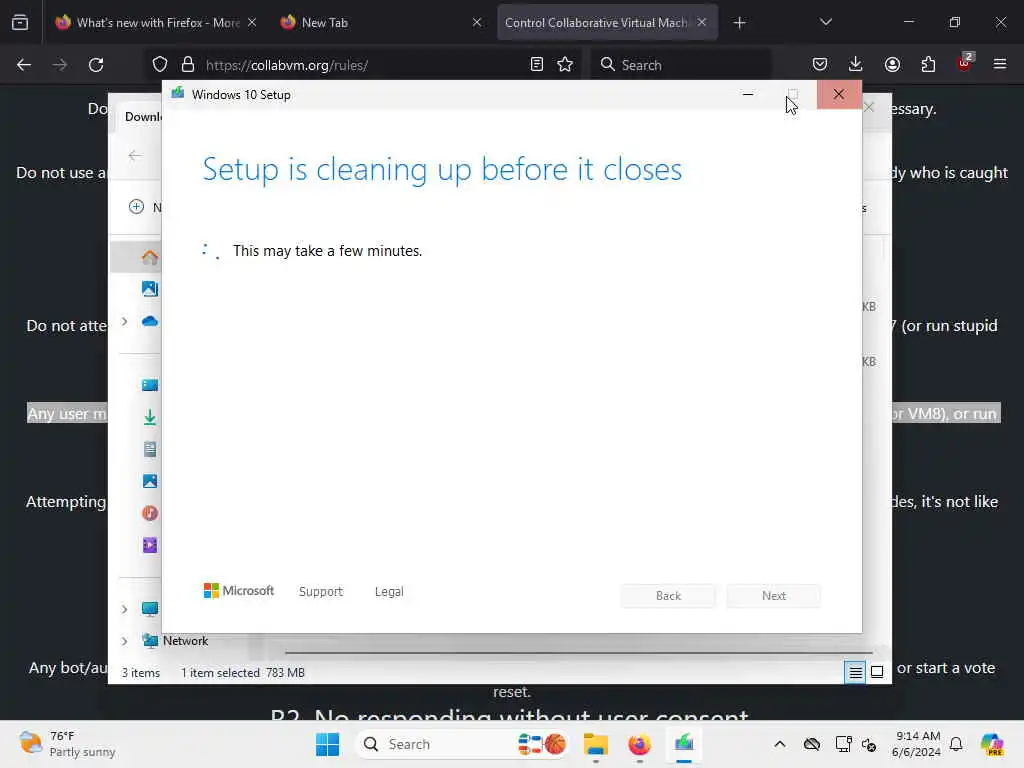Screen dimensions: 1024x768
Task: Close the What's new with Firefox tab
Action: pyautogui.click(x=252, y=23)
